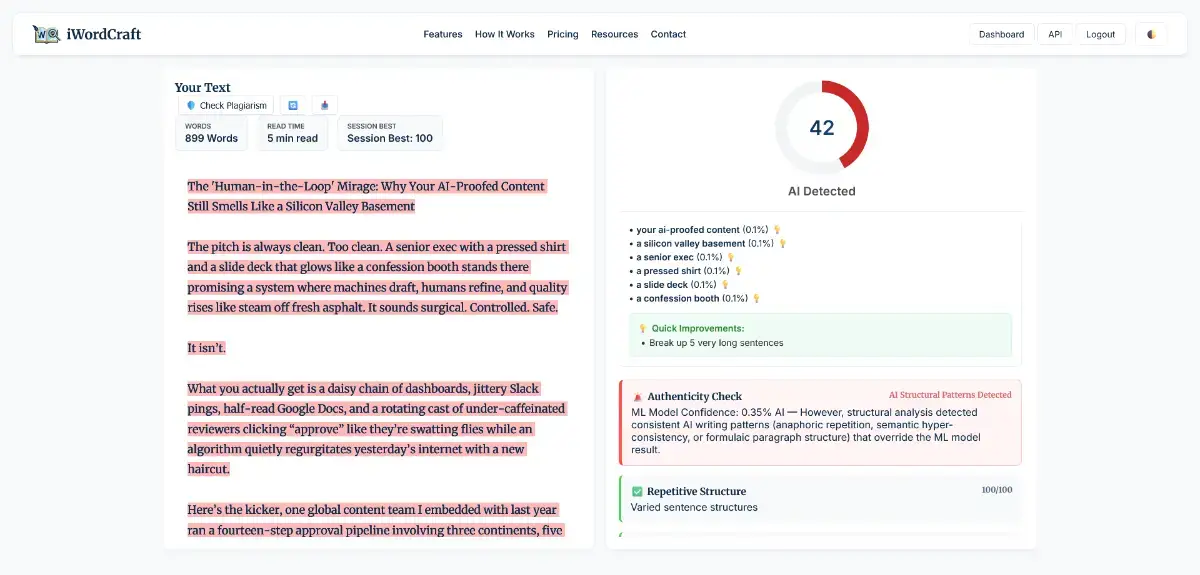Image resolution: width=1200 pixels, height=575 pixels.
Task: Click 'Break up 5 very long sentences' tip
Action: (x=716, y=343)
